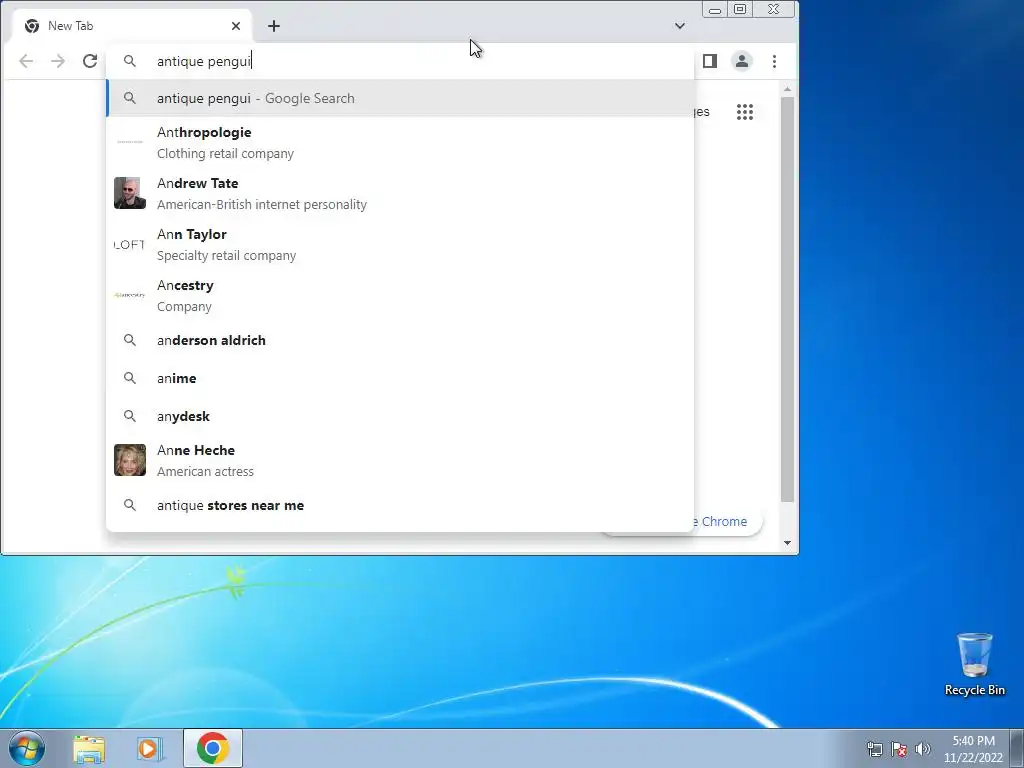Pick 'antique stores near me' suggestion

400,505
